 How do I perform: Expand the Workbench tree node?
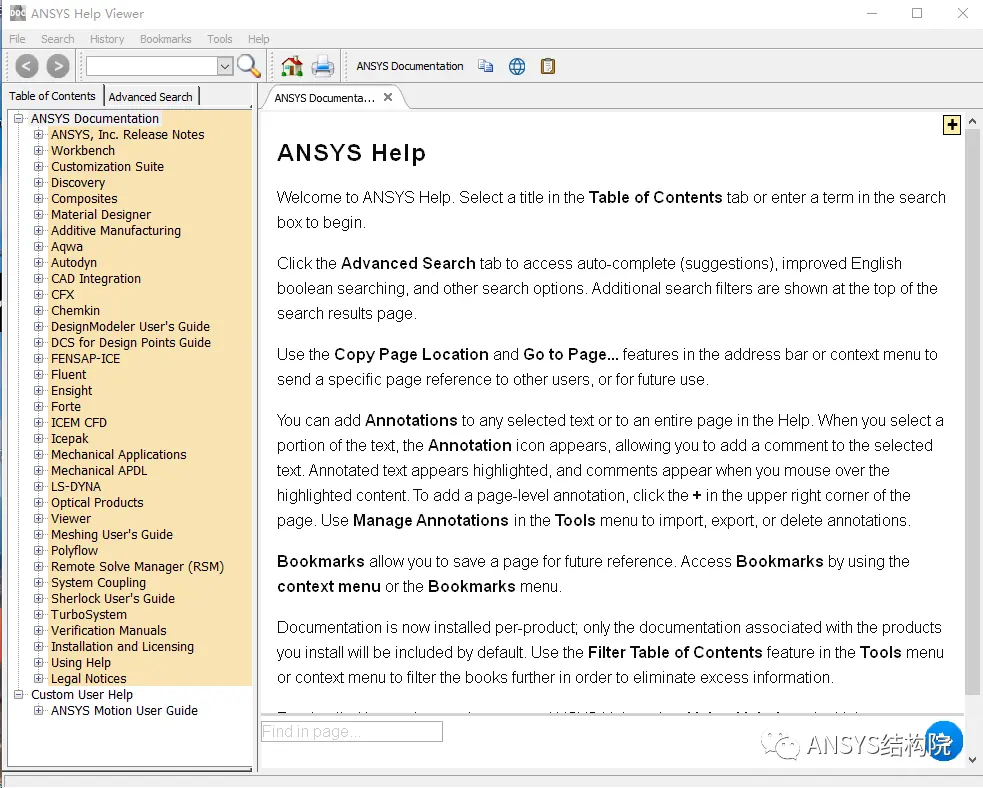tap(38, 150)
